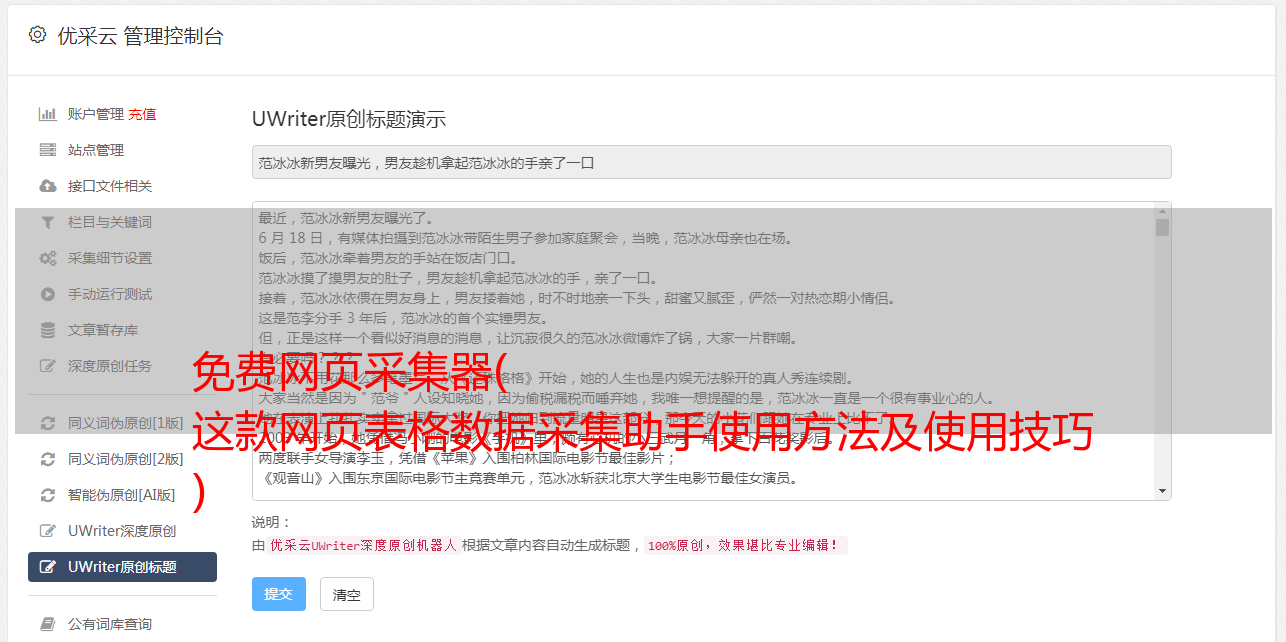Open the 公有词库查询 book icon
Viewport: 1286px width, 642px height.
pos(47,624)
